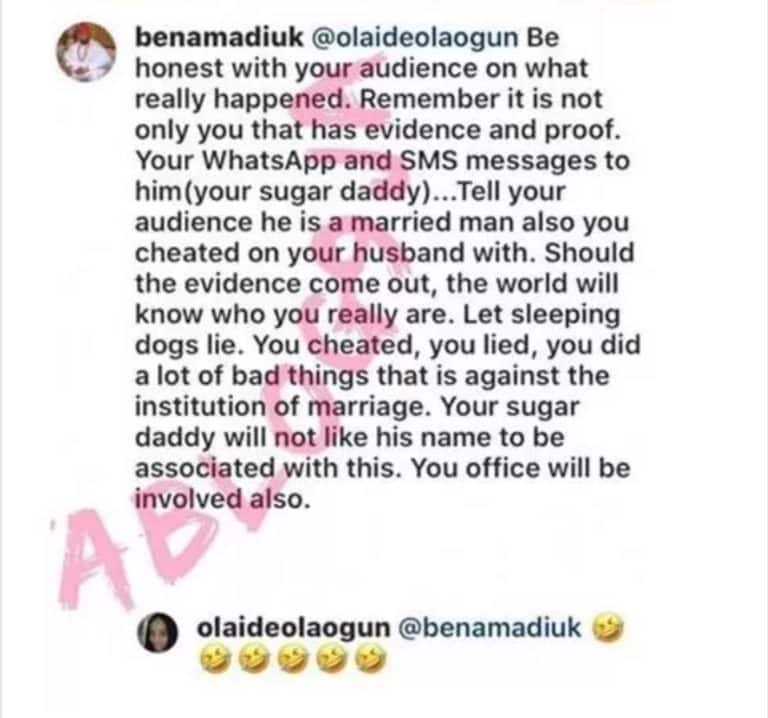Open benamadiuk's profile picture
This screenshot has width=768, height=718.
(x=87, y=52)
